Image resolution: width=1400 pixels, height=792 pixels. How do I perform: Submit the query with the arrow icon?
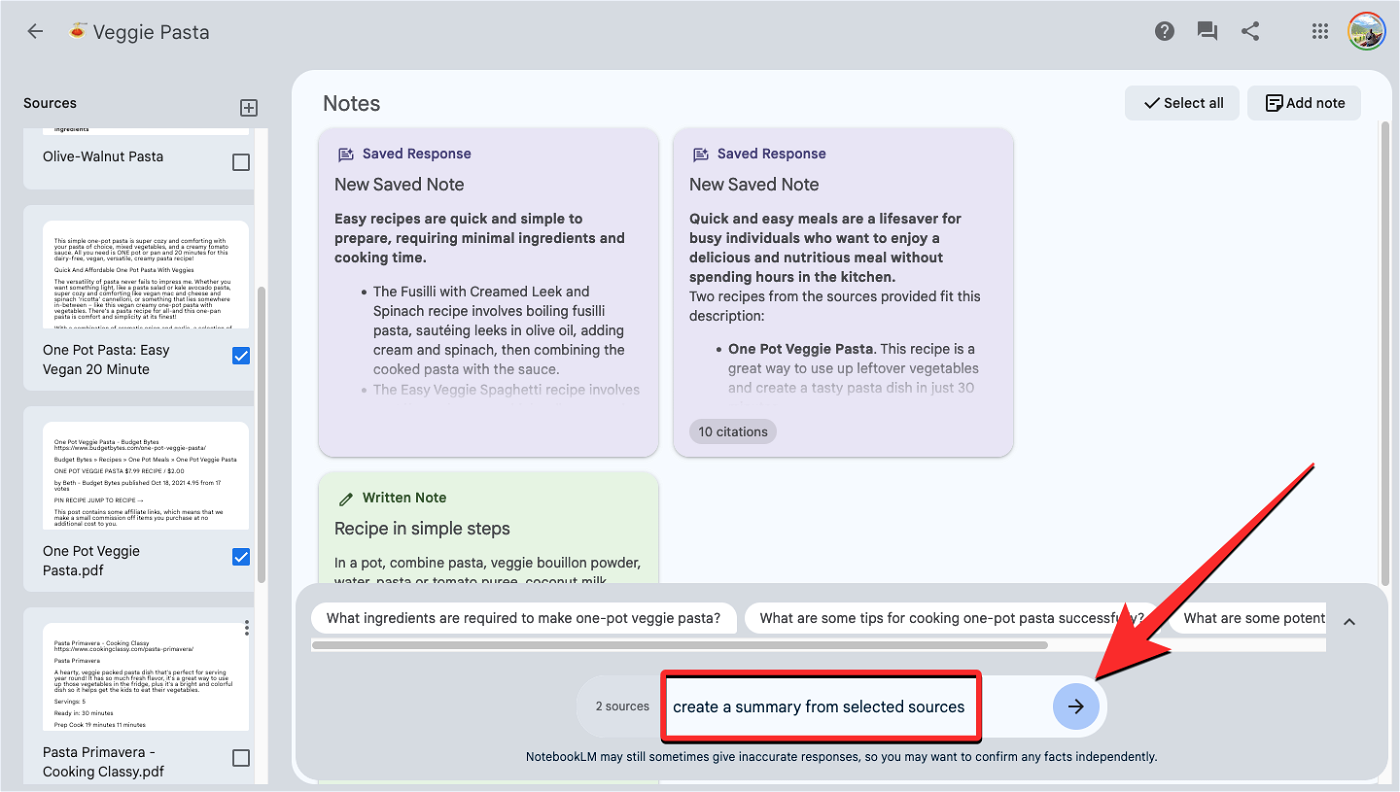pos(1076,706)
